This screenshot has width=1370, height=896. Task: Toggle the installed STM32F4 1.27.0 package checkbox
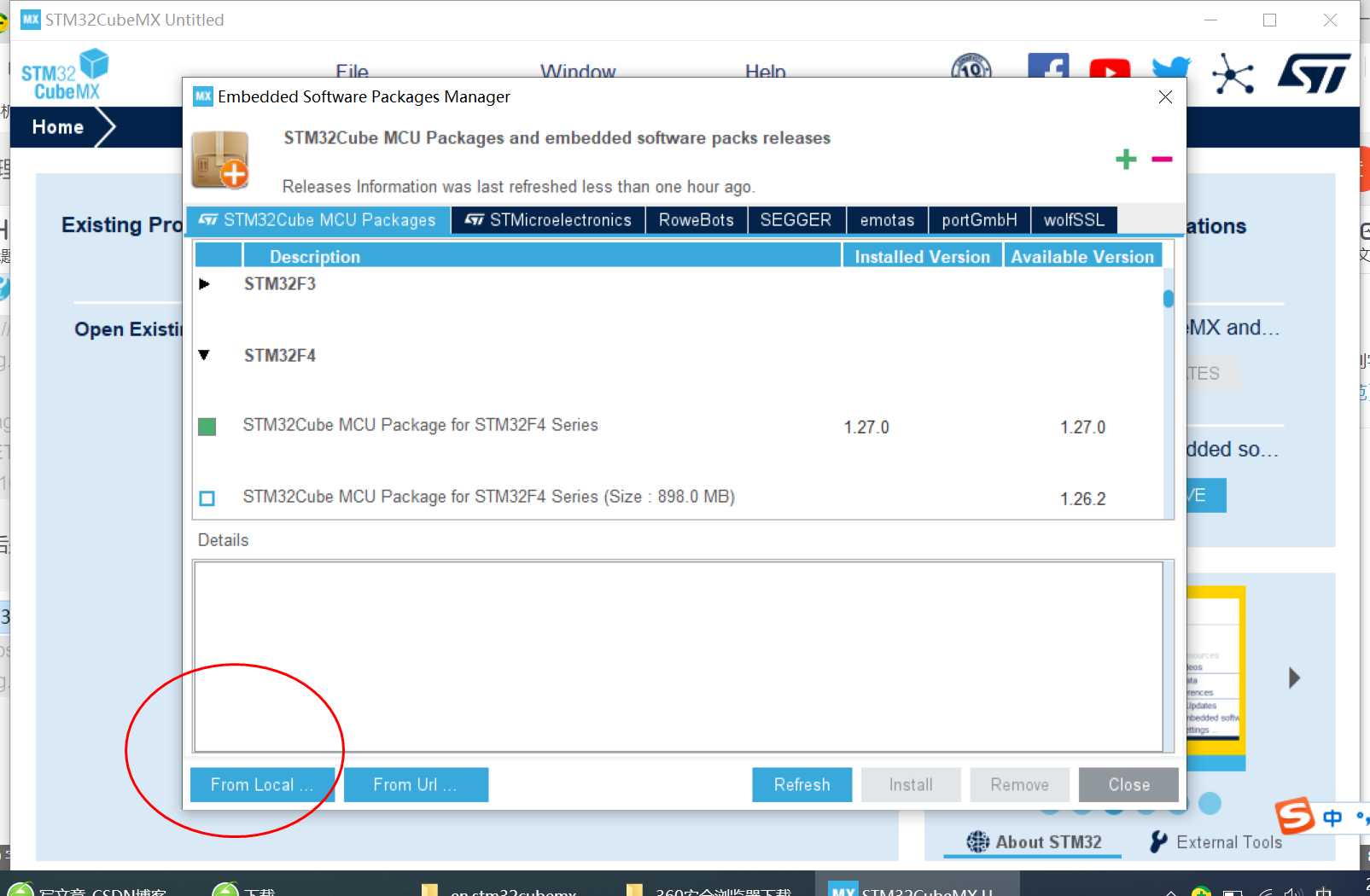pyautogui.click(x=207, y=427)
